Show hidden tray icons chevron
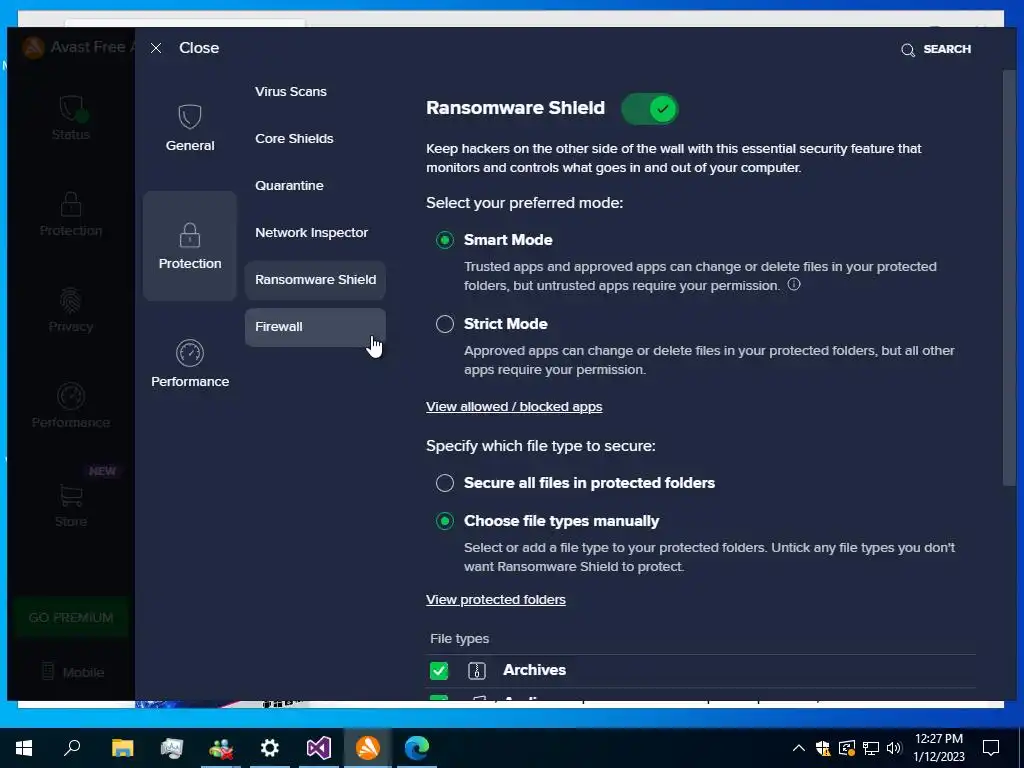The width and height of the screenshot is (1024, 768). coord(798,748)
